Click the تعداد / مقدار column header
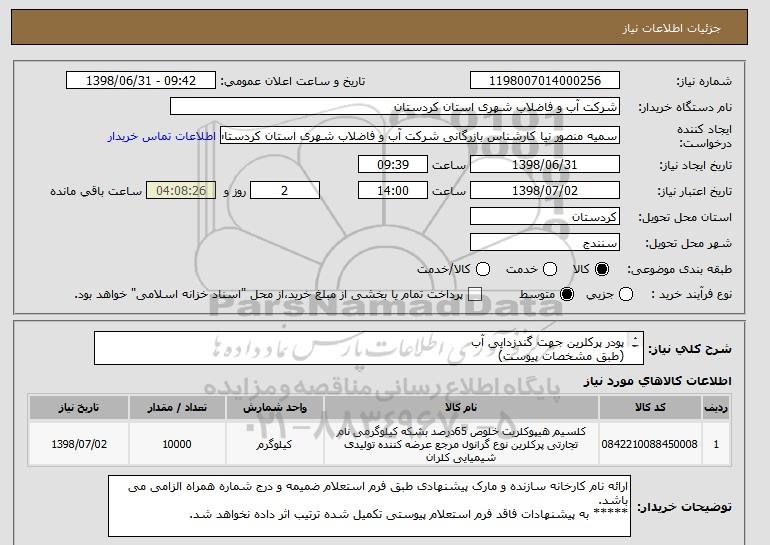This screenshot has height=545, width=770. (177, 408)
